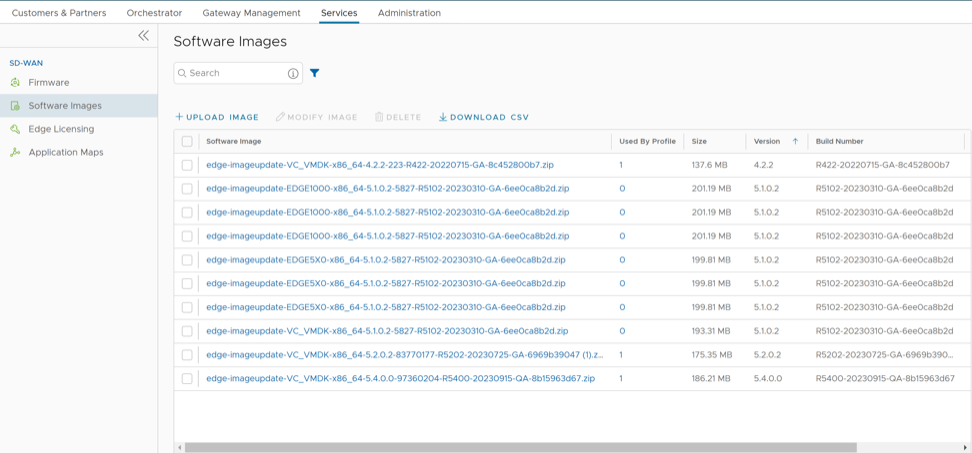Click the Software Images sidebar item
Image resolution: width=972 pixels, height=453 pixels.
click(65, 106)
